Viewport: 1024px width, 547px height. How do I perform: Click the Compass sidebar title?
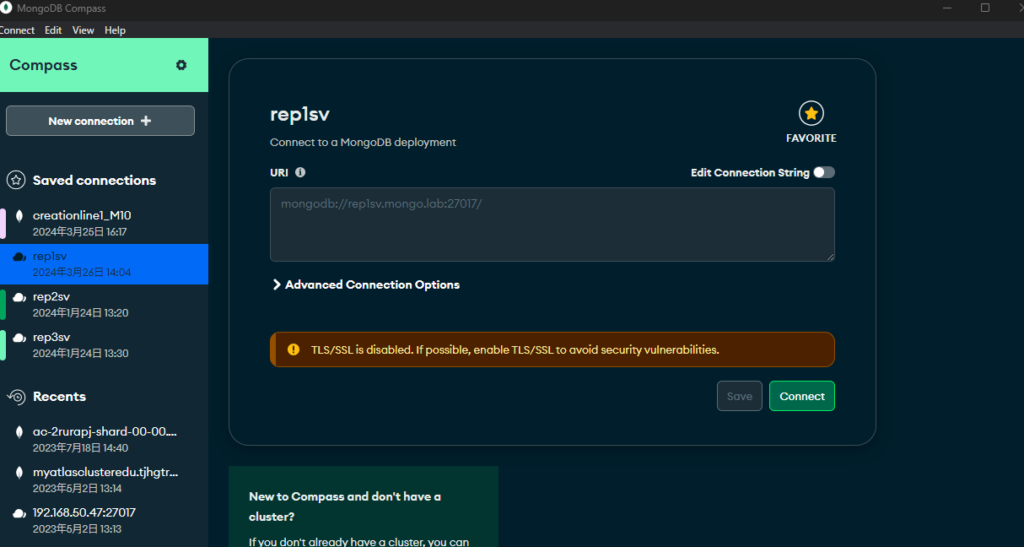coord(43,65)
